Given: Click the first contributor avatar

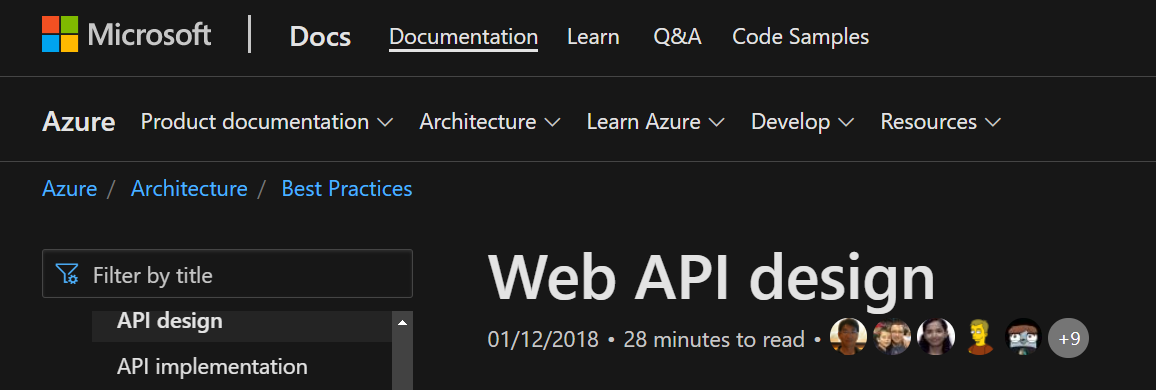Looking at the screenshot, I should pos(849,337).
